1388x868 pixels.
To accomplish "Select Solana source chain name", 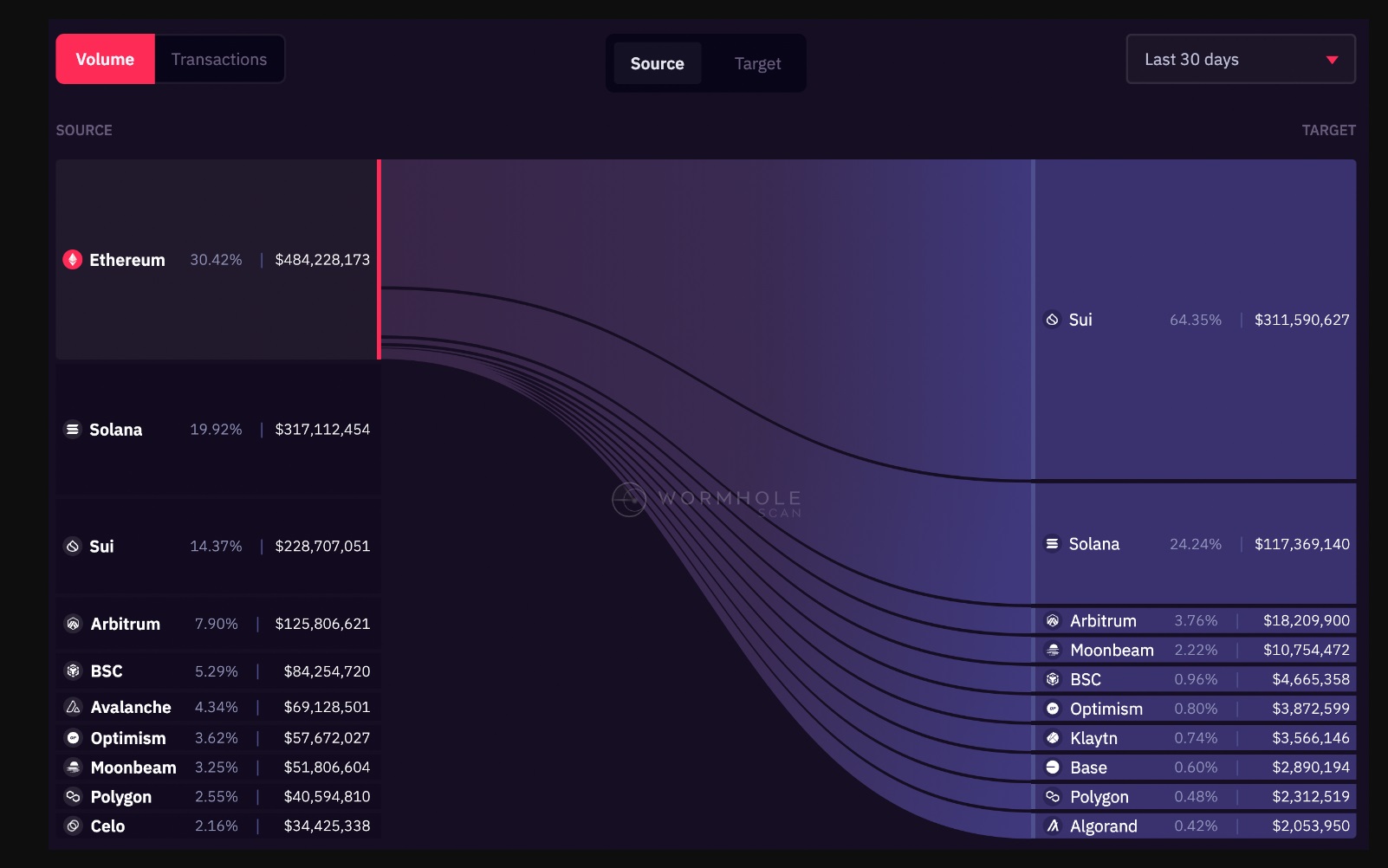I will pos(116,430).
